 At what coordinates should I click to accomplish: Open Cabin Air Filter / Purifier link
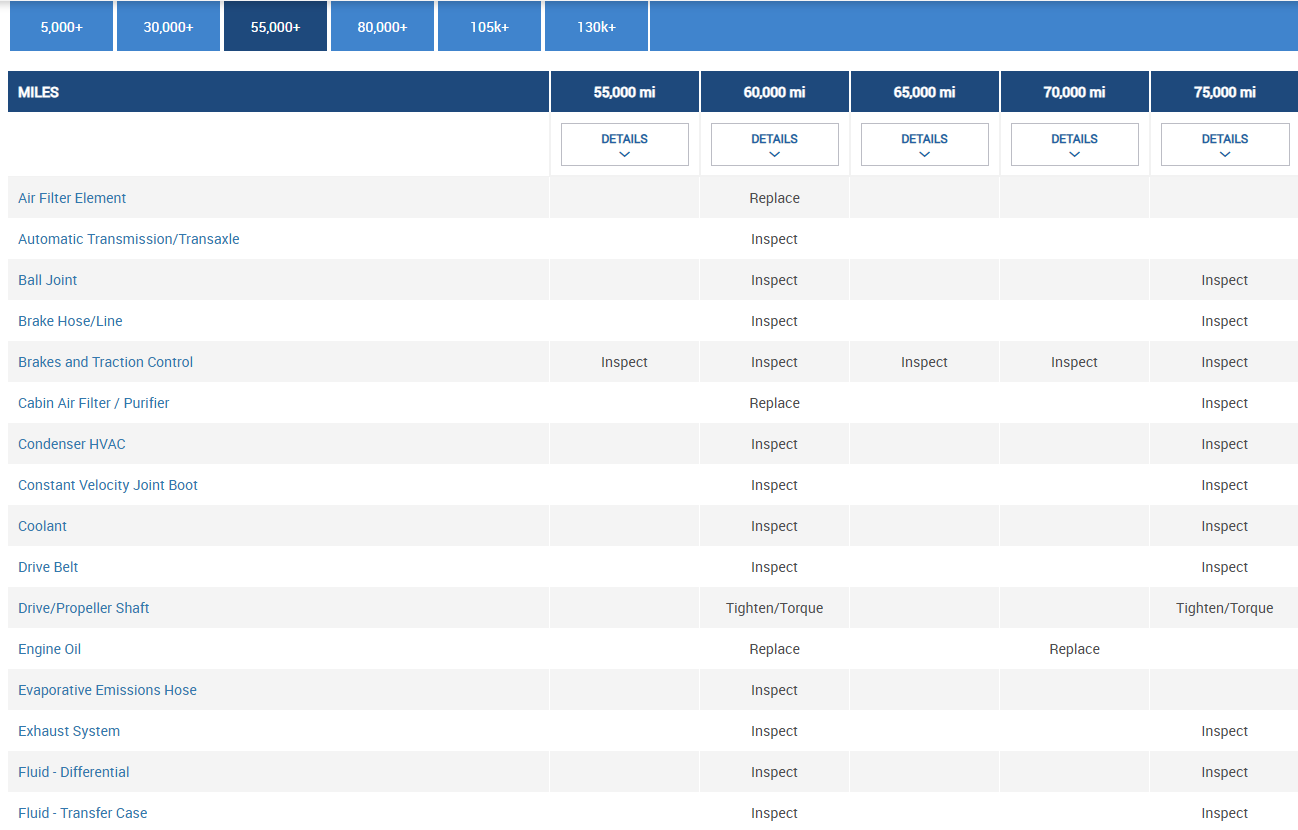point(94,403)
